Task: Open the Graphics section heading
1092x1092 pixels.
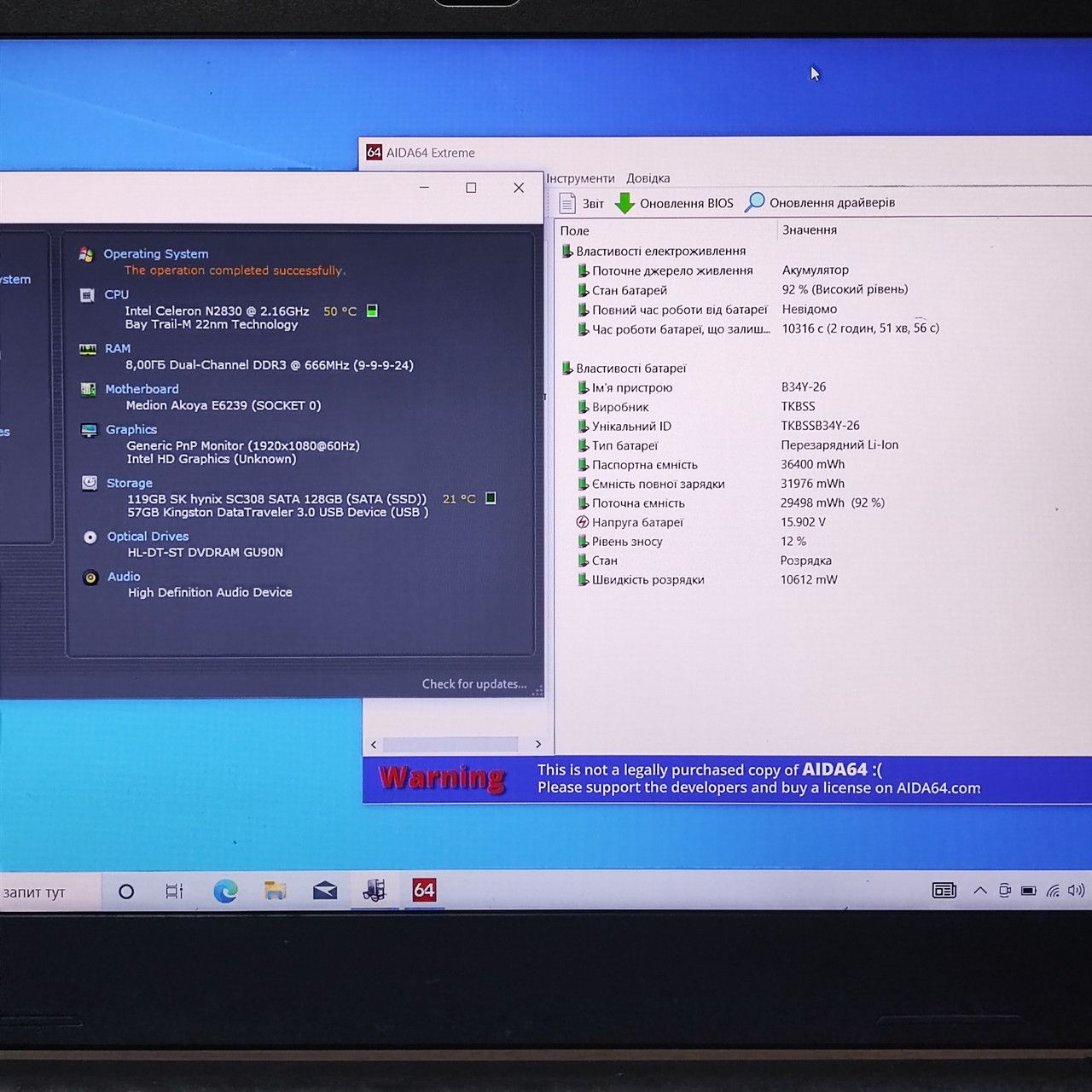Action: (131, 430)
